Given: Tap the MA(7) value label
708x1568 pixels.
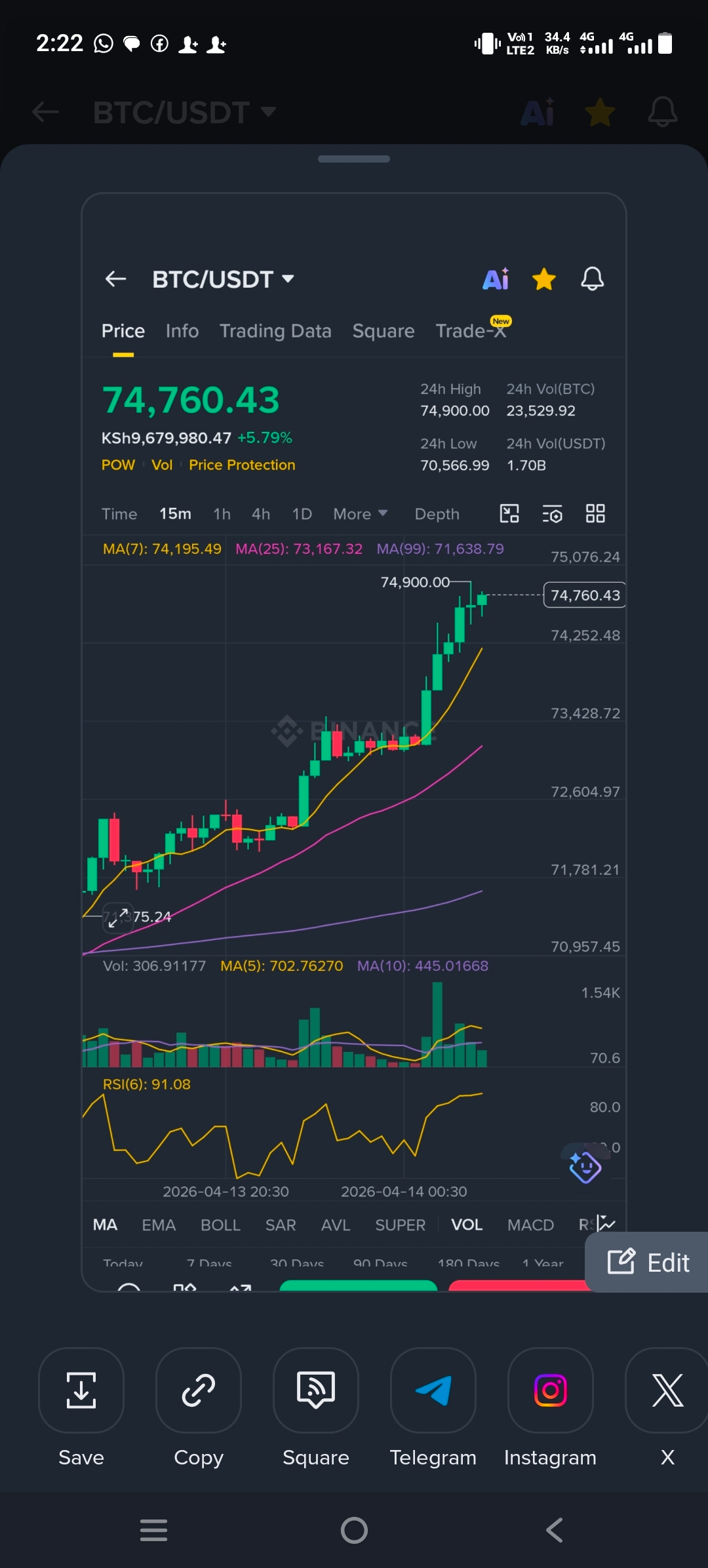Looking at the screenshot, I should click(x=162, y=549).
